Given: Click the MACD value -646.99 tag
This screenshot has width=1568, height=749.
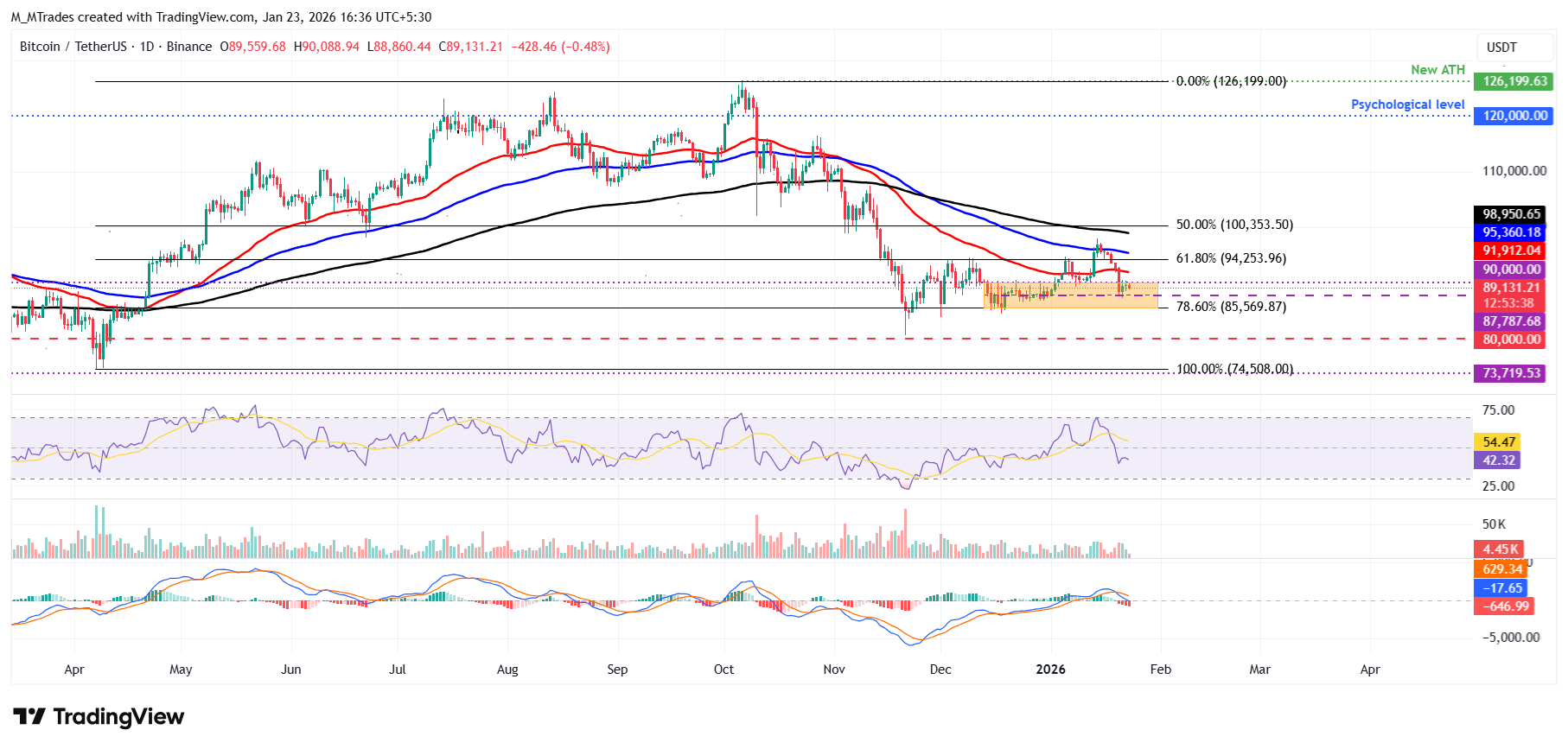Looking at the screenshot, I should (x=1506, y=606).
